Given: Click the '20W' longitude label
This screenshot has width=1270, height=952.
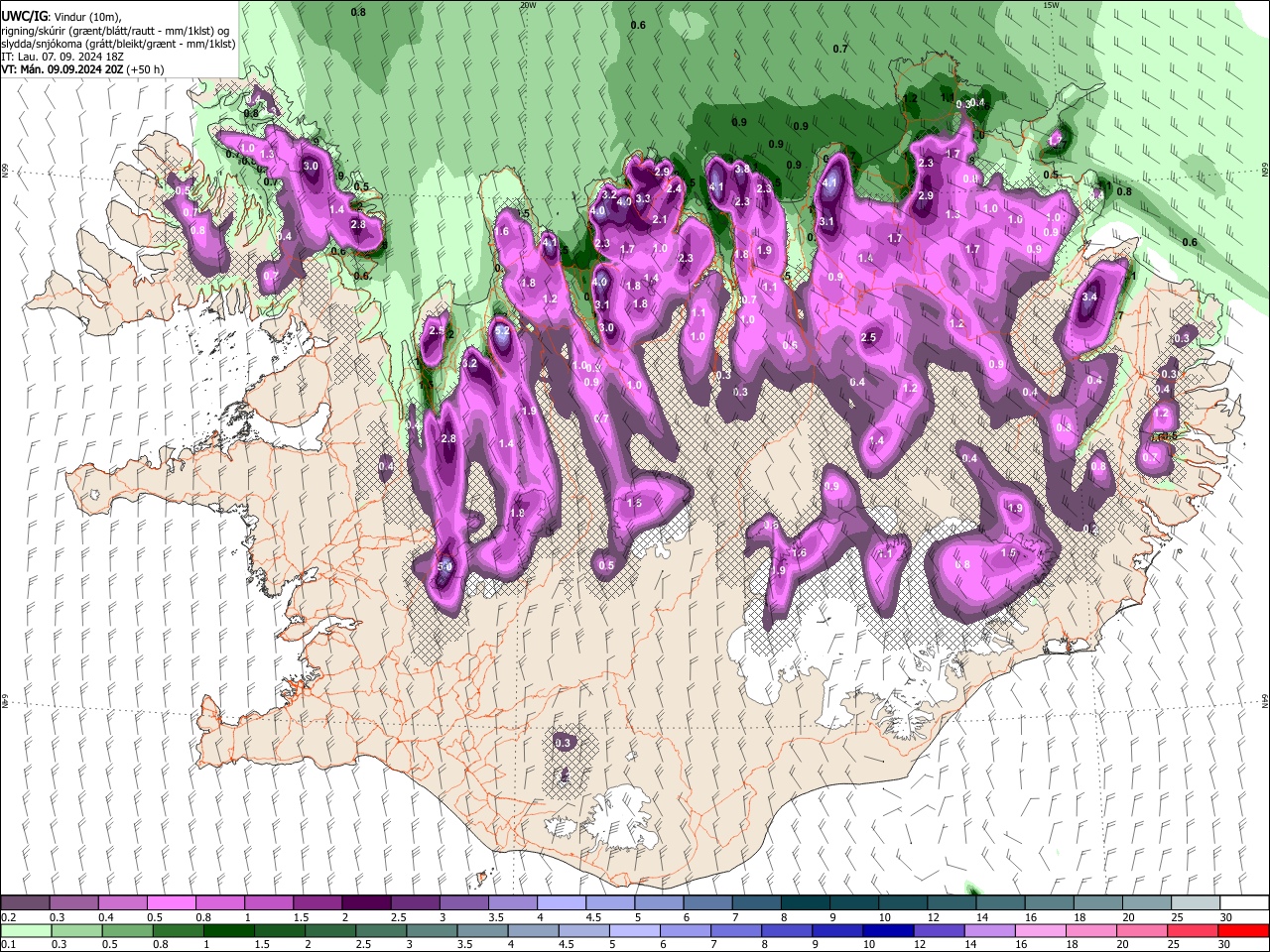Looking at the screenshot, I should tap(527, 5).
